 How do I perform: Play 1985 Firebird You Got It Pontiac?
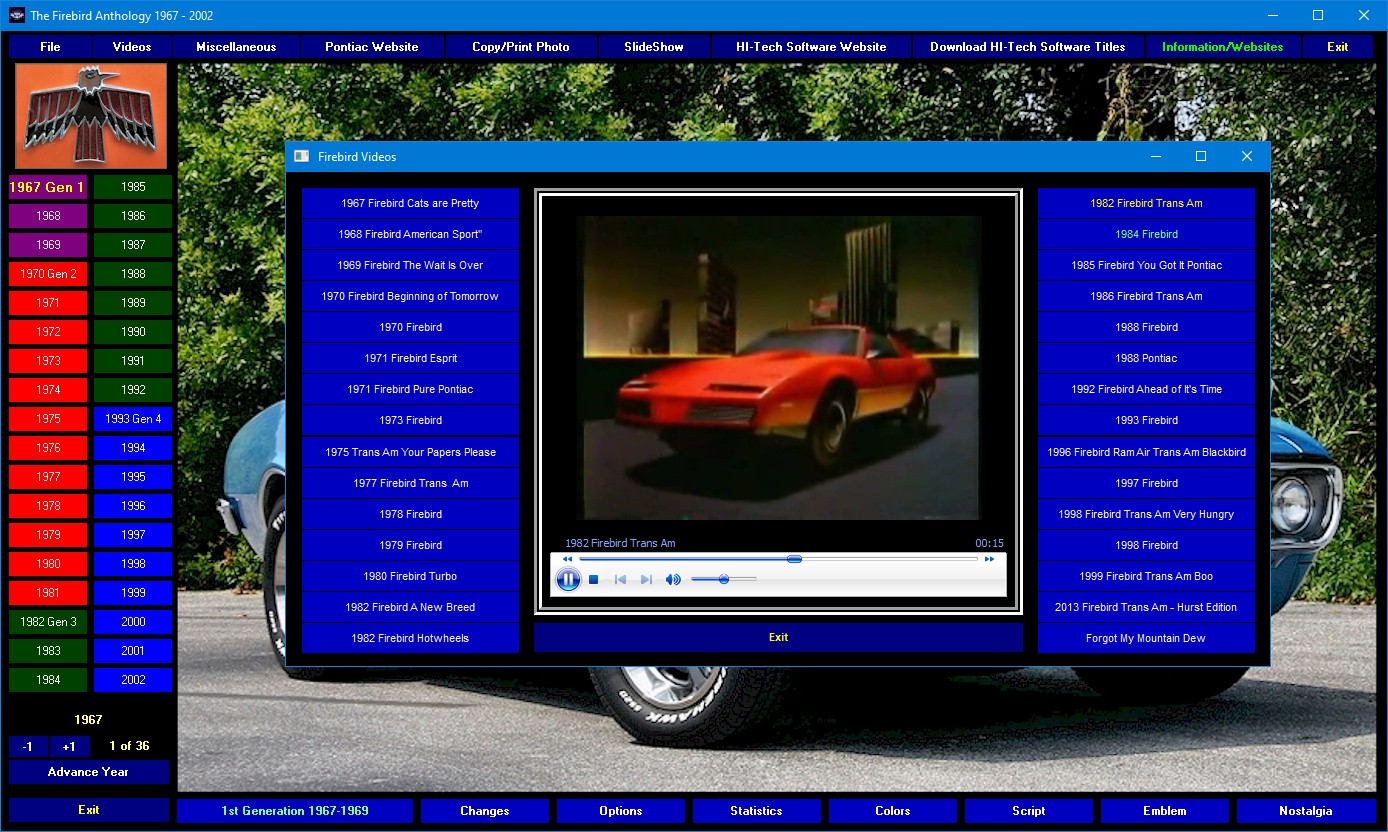point(1146,265)
